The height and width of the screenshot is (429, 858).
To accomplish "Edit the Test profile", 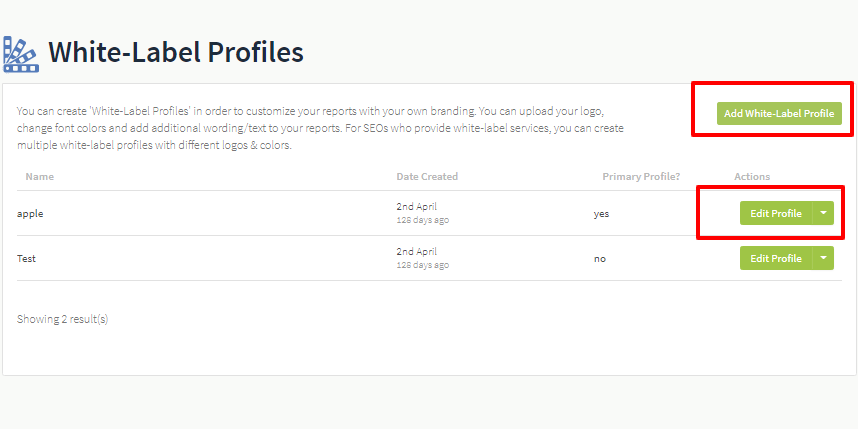I will click(x=776, y=258).
